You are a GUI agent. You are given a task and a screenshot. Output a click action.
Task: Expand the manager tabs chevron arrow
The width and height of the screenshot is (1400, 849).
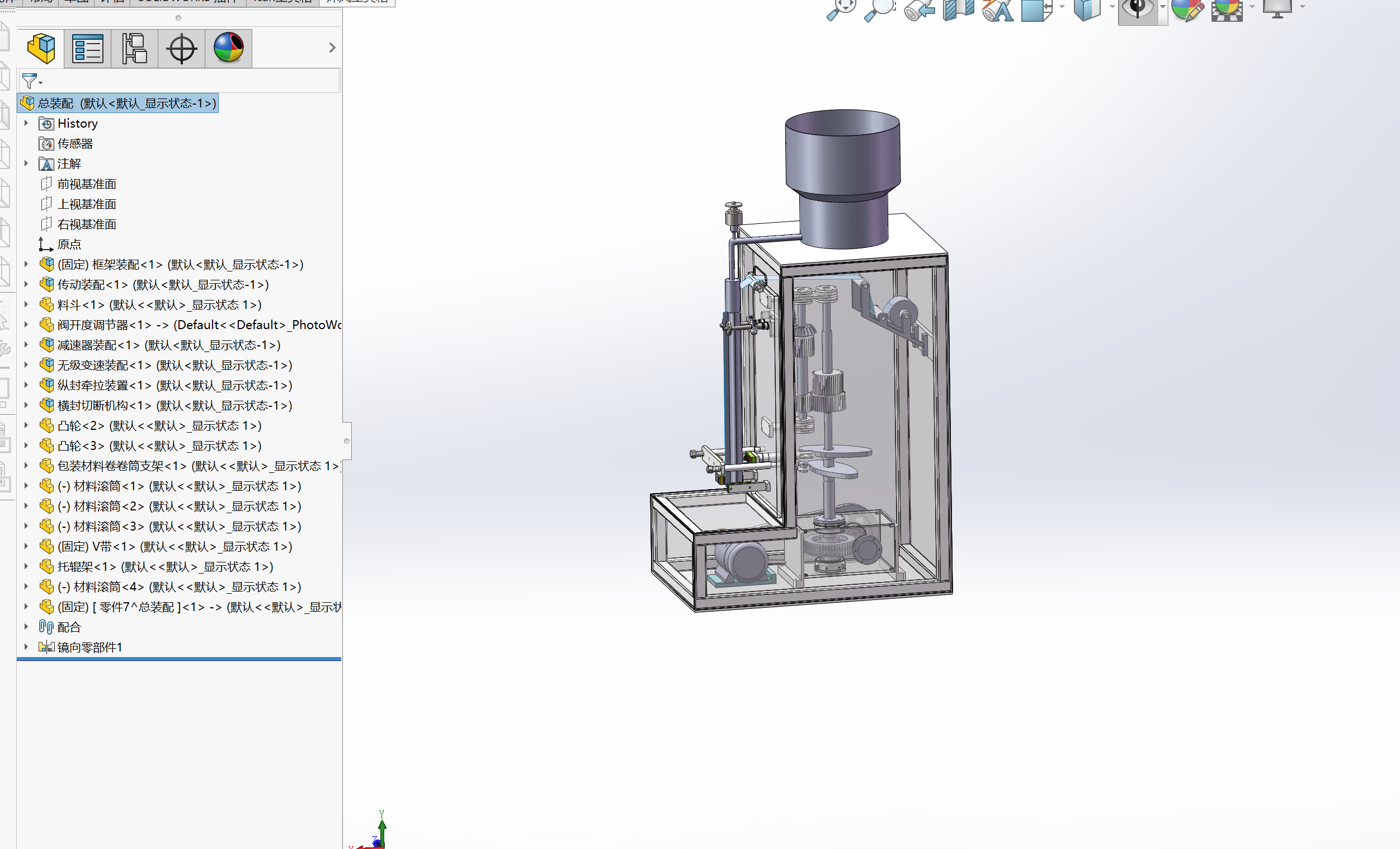(332, 48)
